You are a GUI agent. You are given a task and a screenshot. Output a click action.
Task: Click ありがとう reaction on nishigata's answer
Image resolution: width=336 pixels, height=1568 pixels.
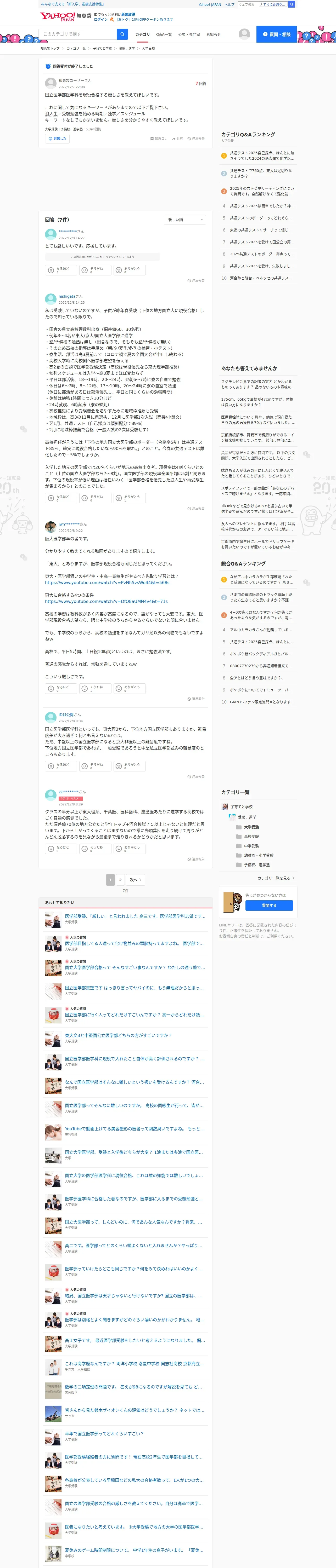pos(129,498)
